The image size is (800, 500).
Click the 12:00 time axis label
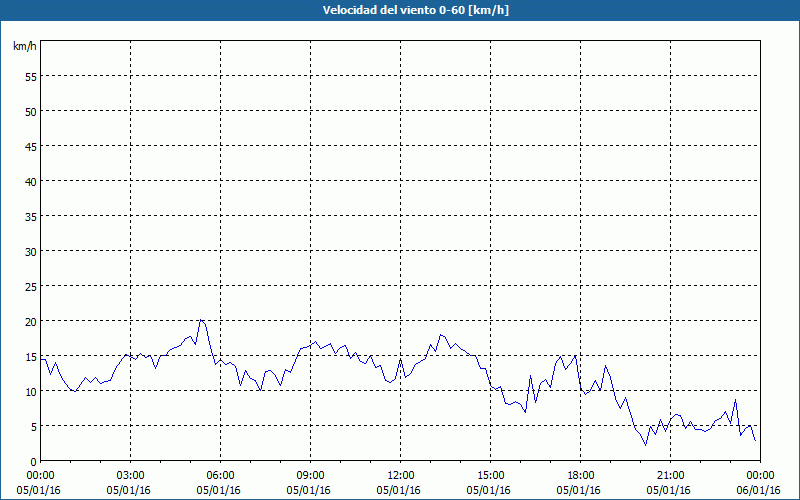click(x=401, y=476)
